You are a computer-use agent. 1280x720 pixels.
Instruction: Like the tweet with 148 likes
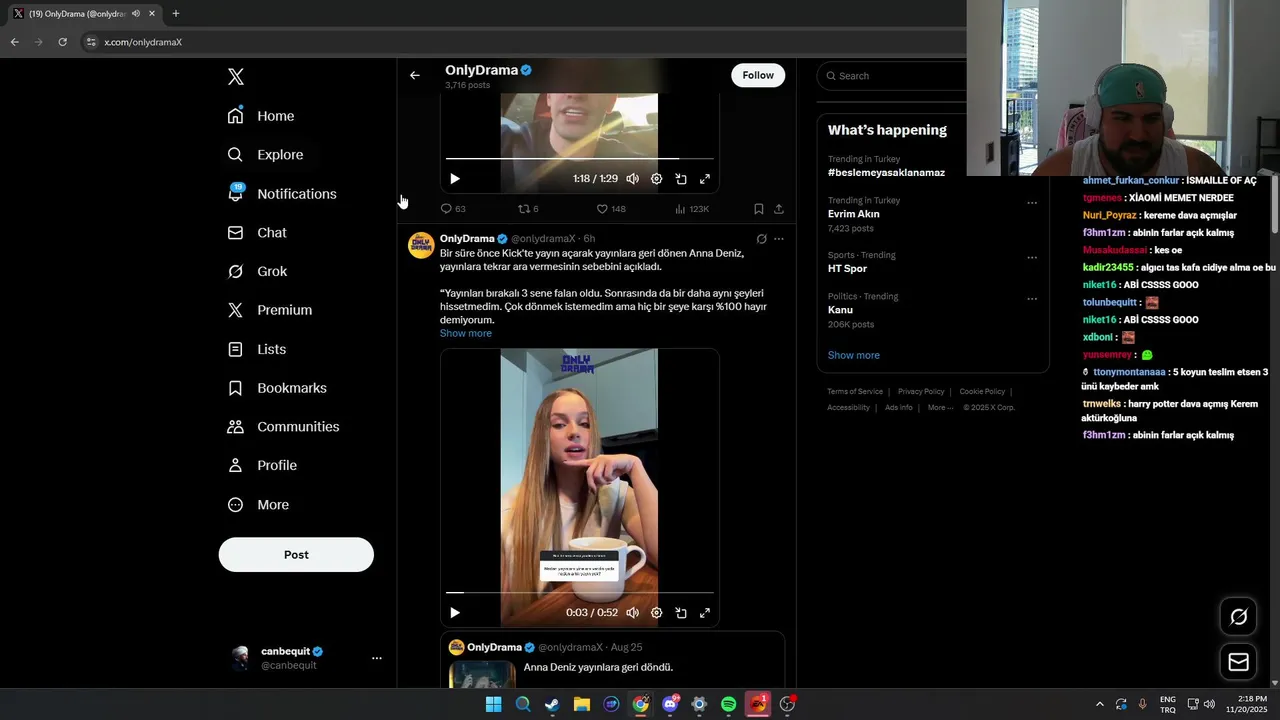[x=611, y=209]
